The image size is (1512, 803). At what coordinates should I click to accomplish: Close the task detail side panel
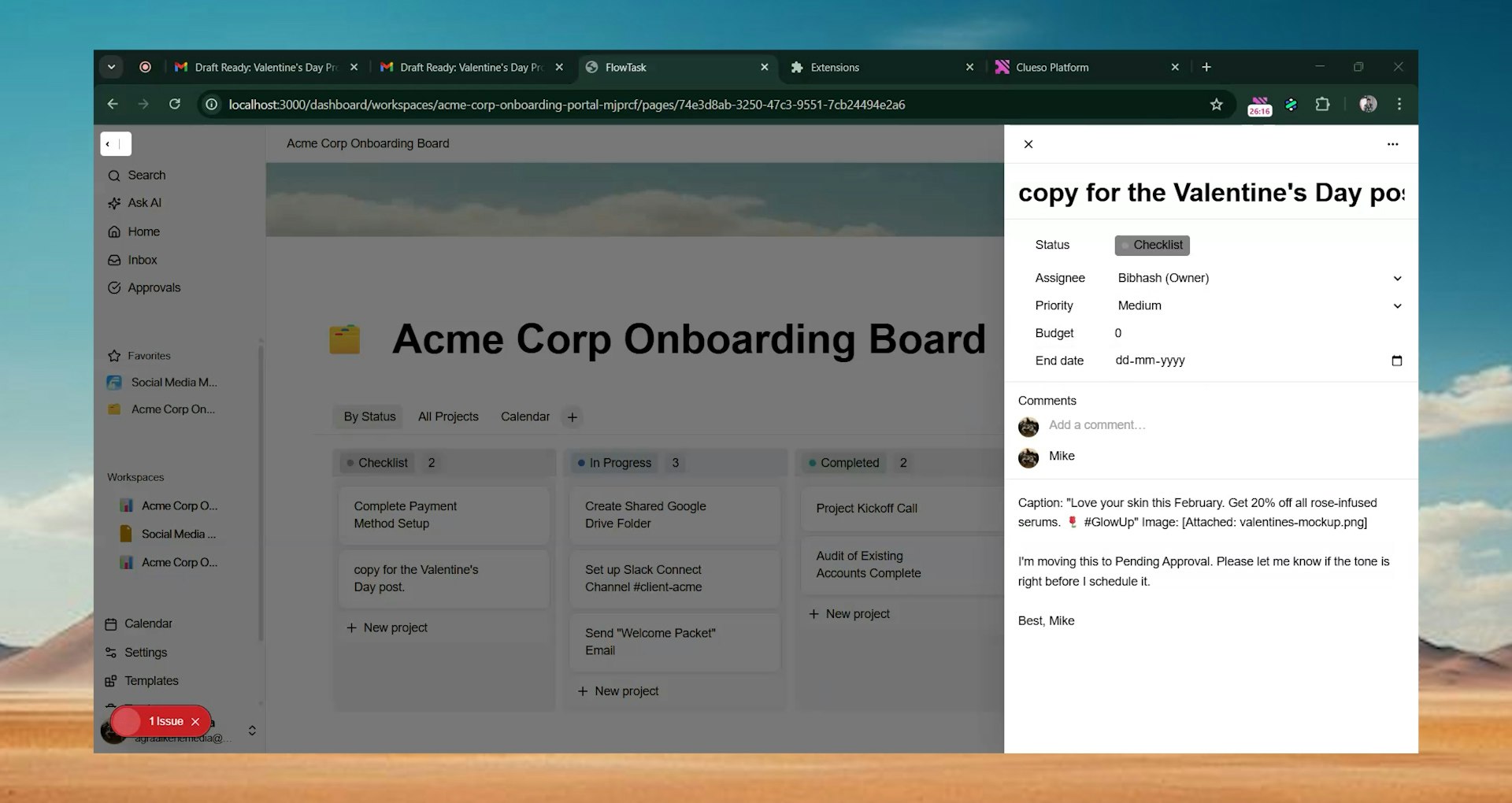pyautogui.click(x=1028, y=144)
